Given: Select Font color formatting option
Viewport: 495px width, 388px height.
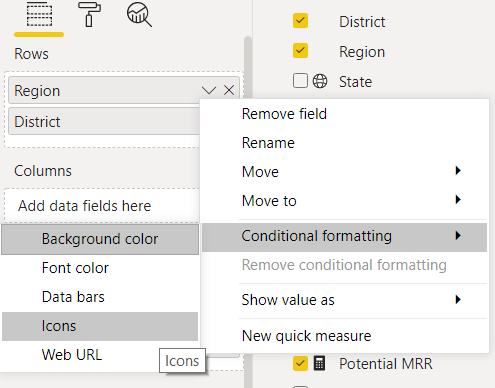Looking at the screenshot, I should (100, 268).
